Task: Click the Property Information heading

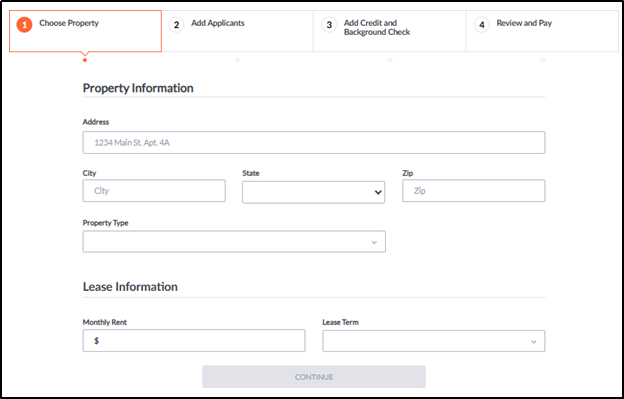Action: click(138, 88)
